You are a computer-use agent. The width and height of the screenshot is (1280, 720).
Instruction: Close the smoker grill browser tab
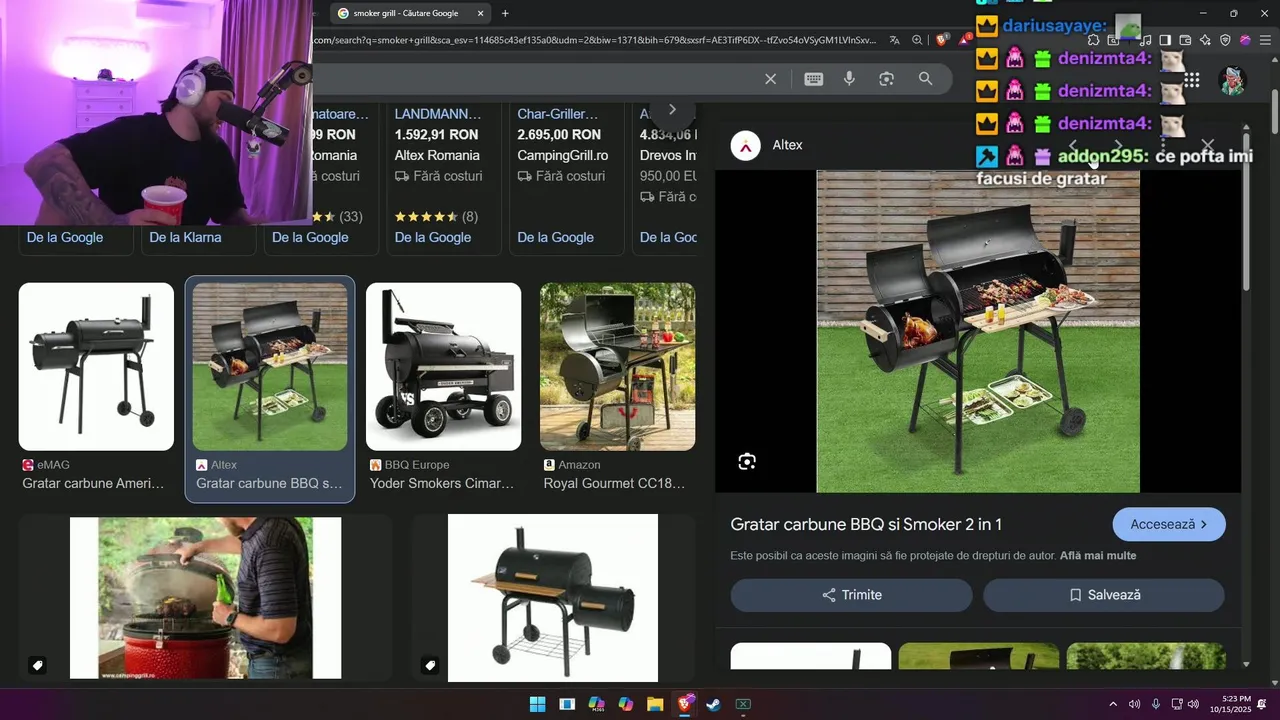point(481,13)
